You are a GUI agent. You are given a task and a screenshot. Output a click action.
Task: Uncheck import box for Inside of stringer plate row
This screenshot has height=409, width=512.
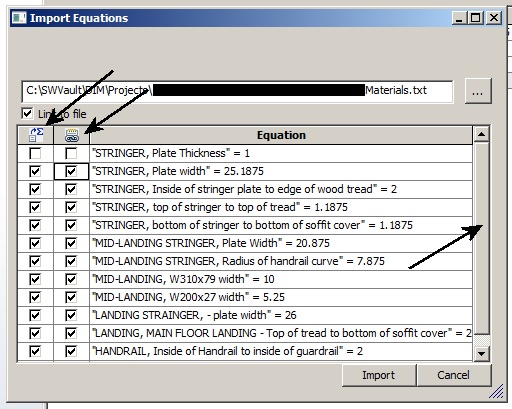pyautogui.click(x=35, y=189)
